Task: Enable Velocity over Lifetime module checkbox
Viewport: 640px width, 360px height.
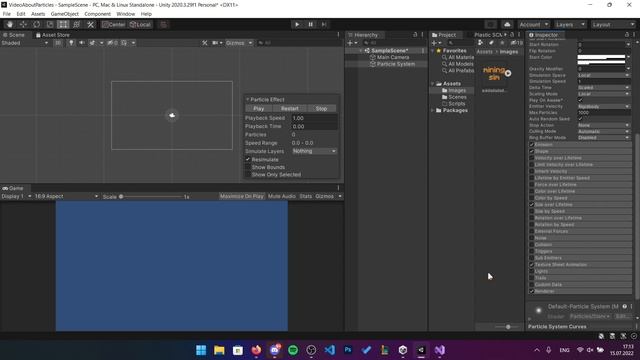Action: click(x=531, y=158)
